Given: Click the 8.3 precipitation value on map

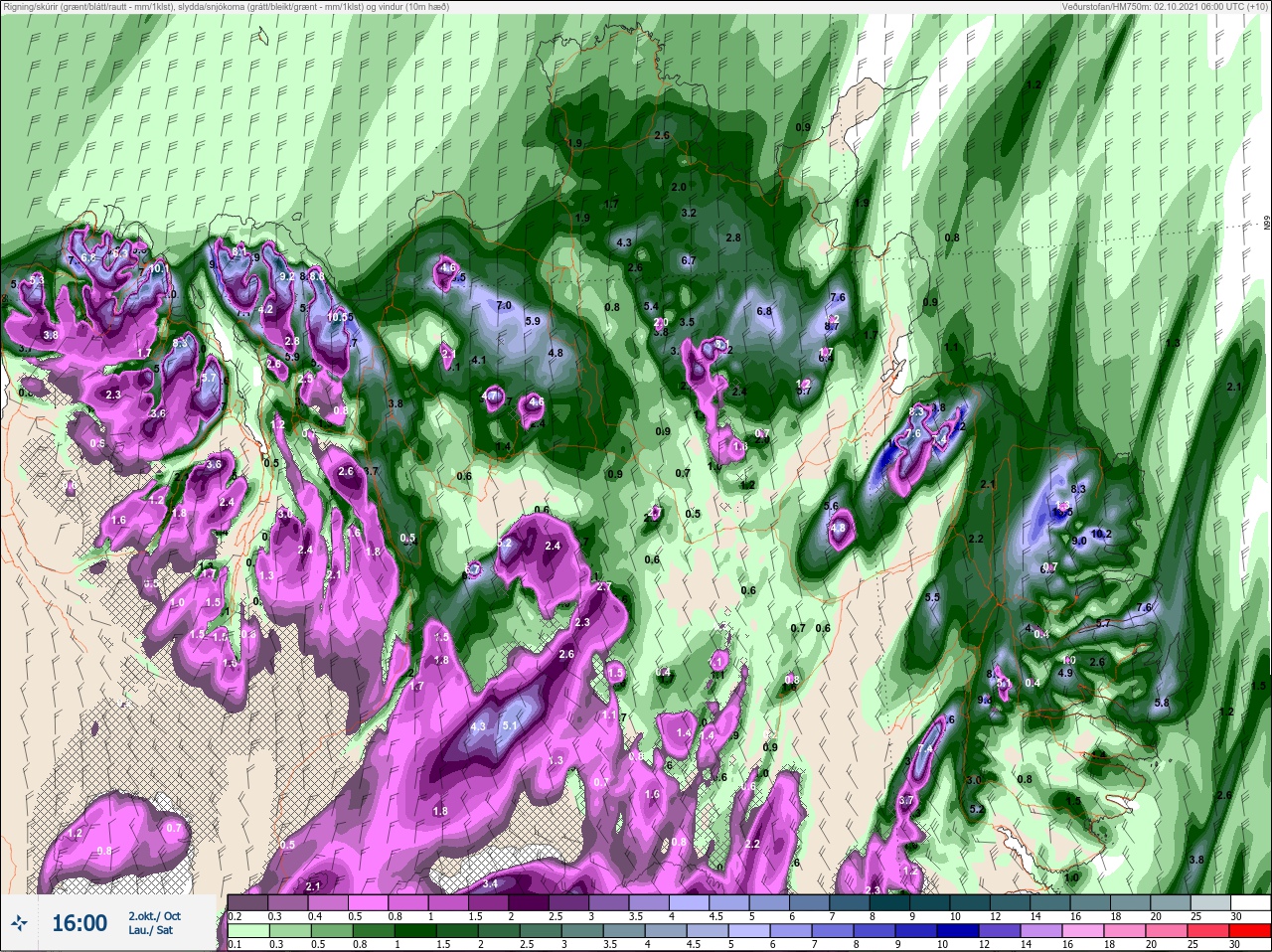Looking at the screenshot, I should [x=1079, y=489].
